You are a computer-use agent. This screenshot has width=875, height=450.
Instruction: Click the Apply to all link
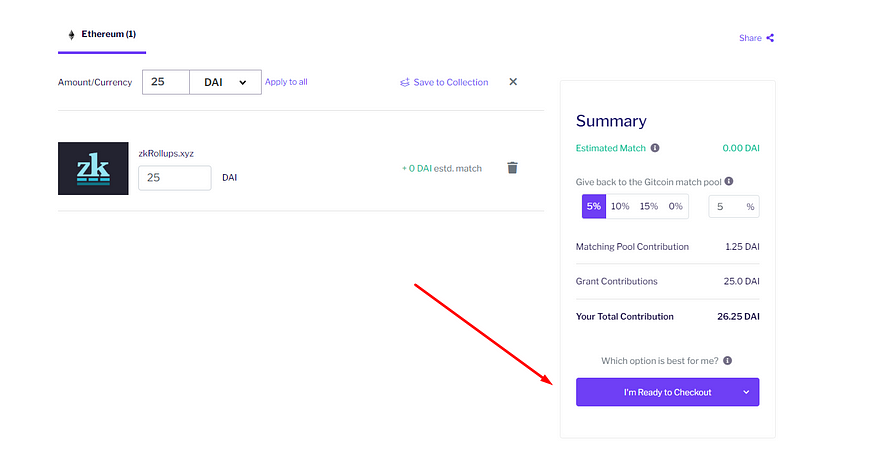coord(286,82)
